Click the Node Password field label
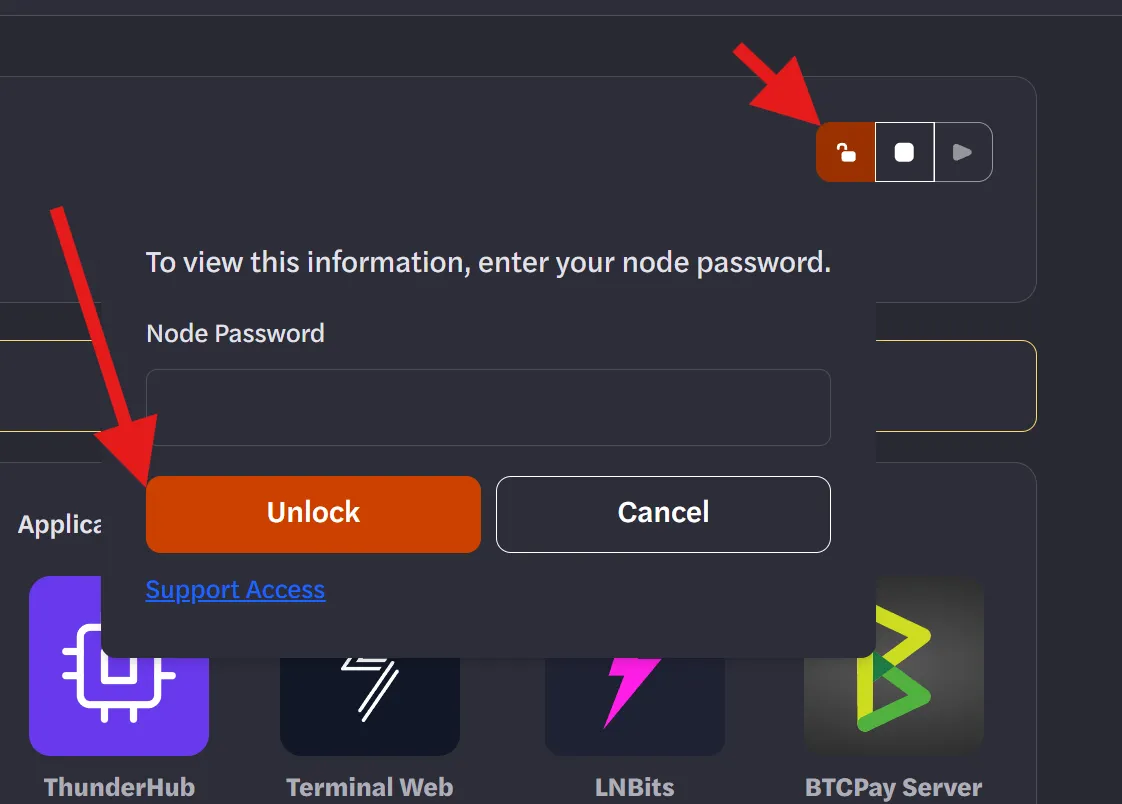 click(235, 333)
